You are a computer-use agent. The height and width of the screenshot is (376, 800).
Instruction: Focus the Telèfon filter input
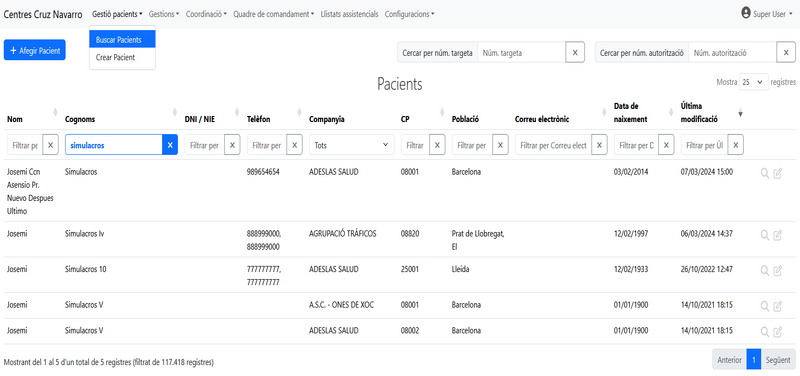tap(266, 145)
